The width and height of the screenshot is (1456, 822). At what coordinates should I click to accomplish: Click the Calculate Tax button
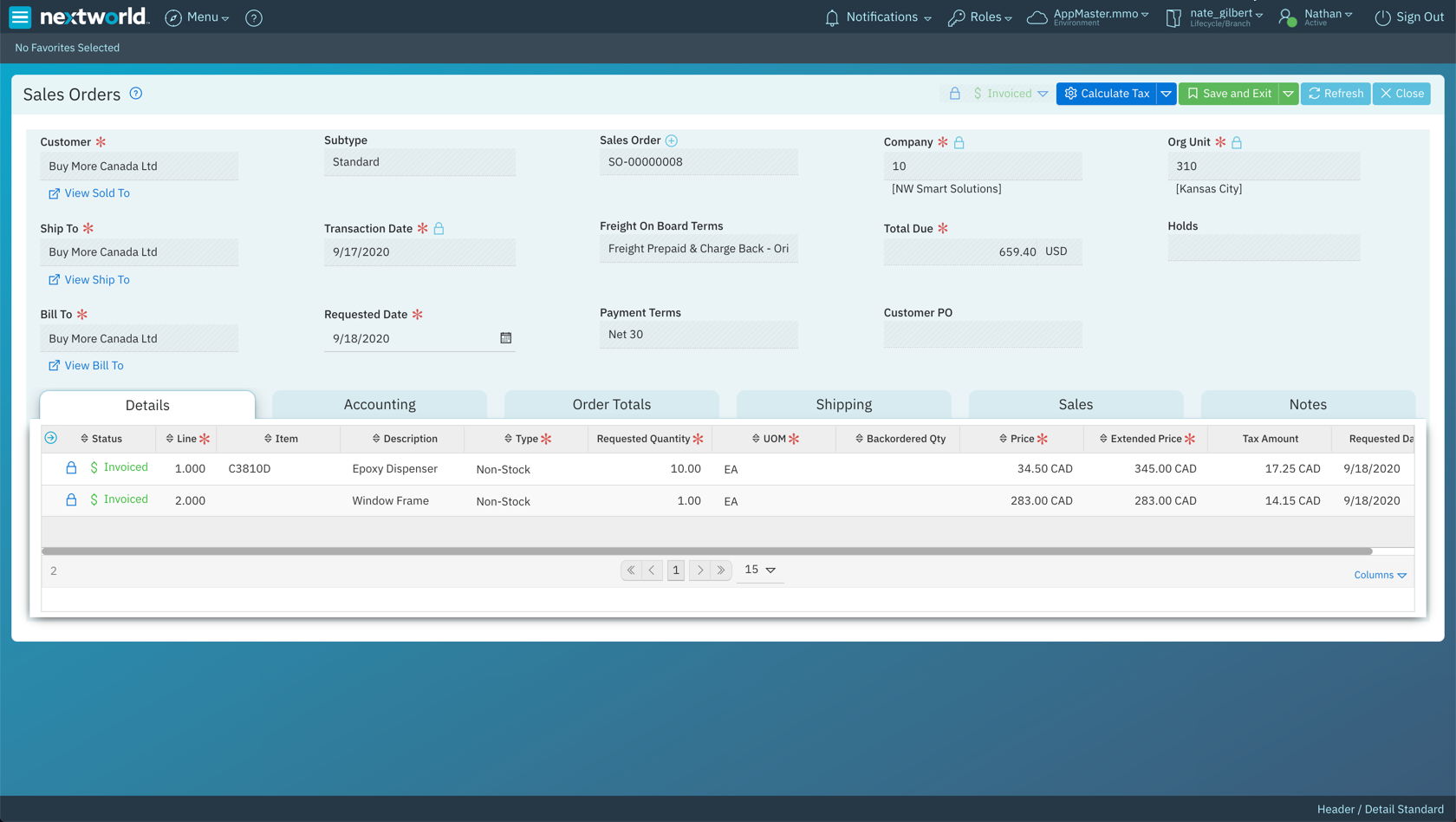pos(1107,94)
